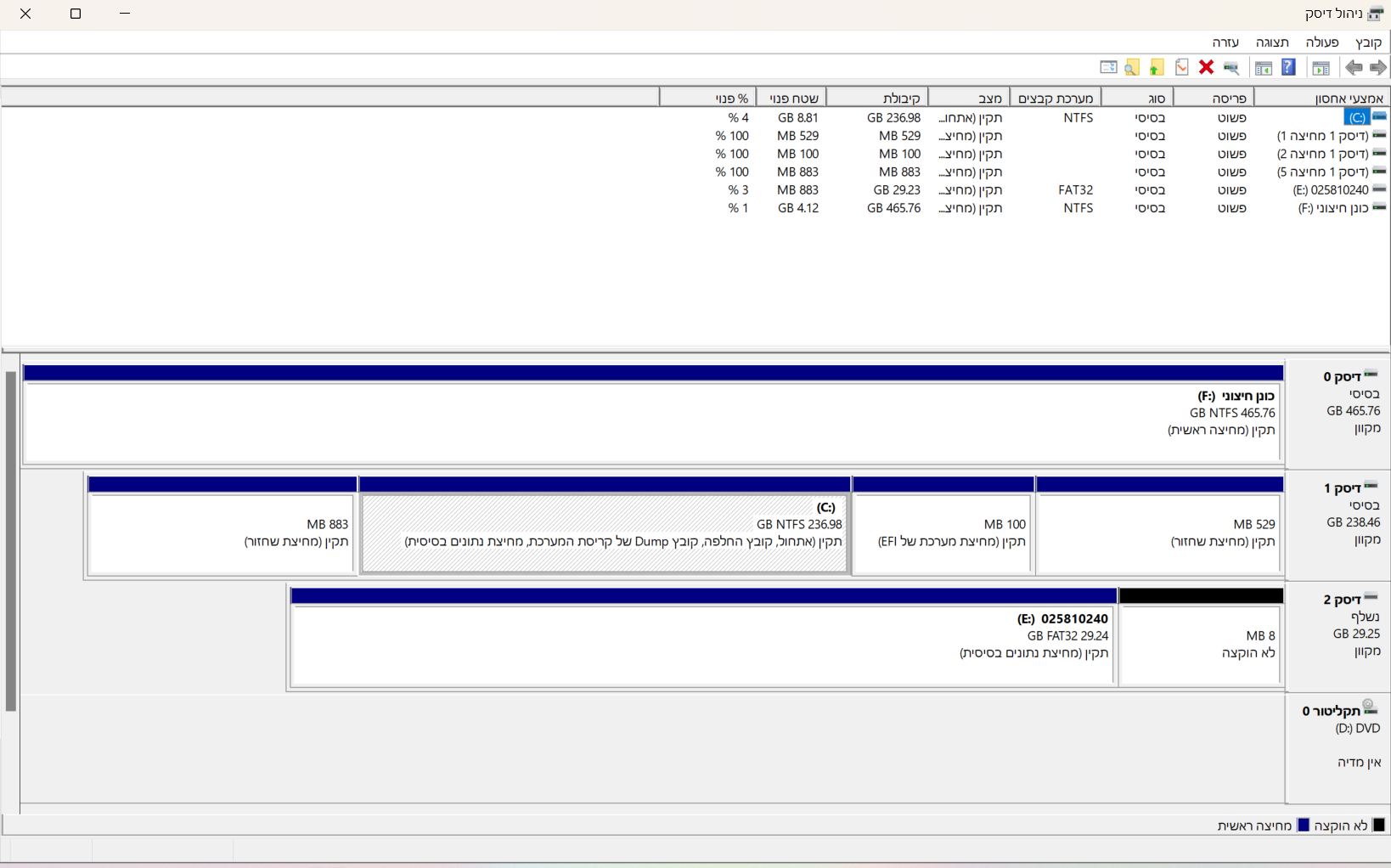Click the document checkmark properties icon
The width and height of the screenshot is (1391, 868).
pyautogui.click(x=1181, y=67)
